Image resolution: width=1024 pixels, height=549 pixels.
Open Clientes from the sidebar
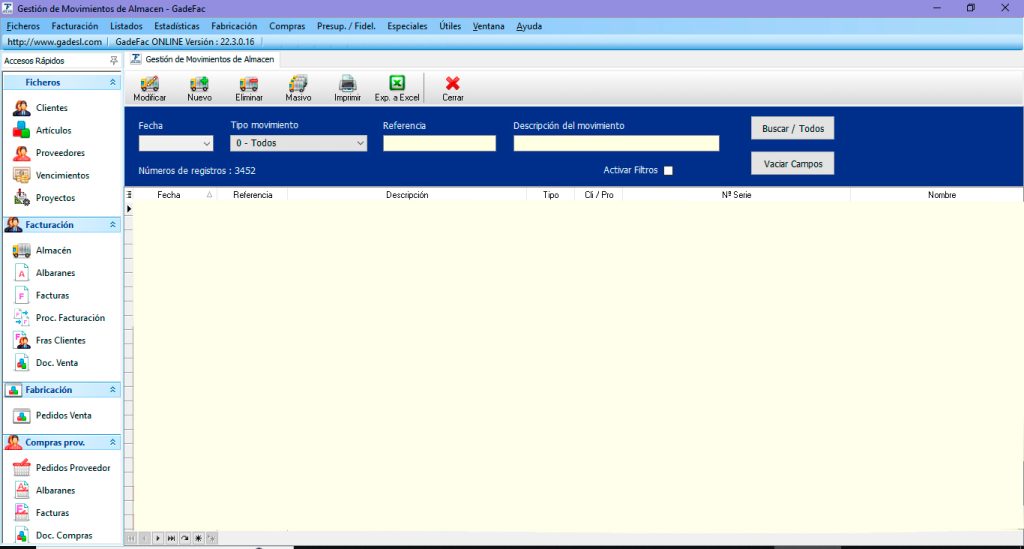pyautogui.click(x=51, y=108)
